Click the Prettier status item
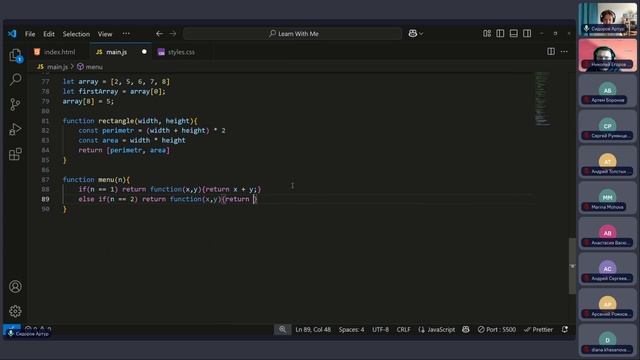Viewport: 640px width, 360px height. [538, 329]
